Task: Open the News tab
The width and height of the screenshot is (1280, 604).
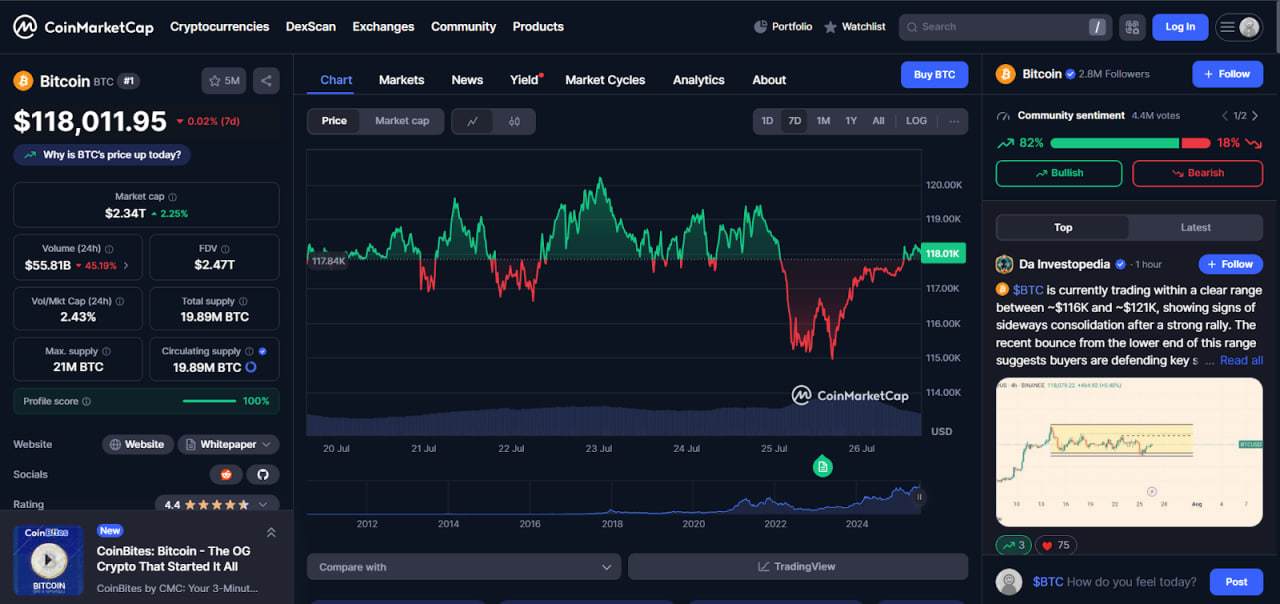Action: [467, 80]
